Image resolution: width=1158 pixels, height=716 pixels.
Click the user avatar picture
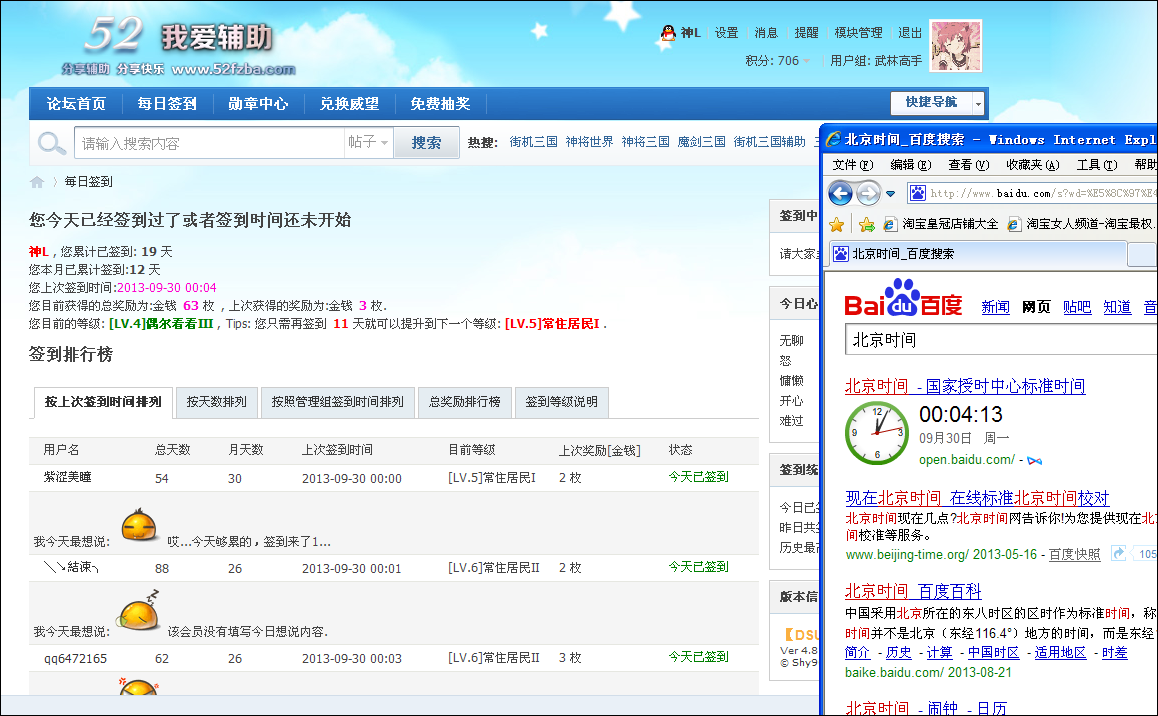pyautogui.click(x=955, y=46)
